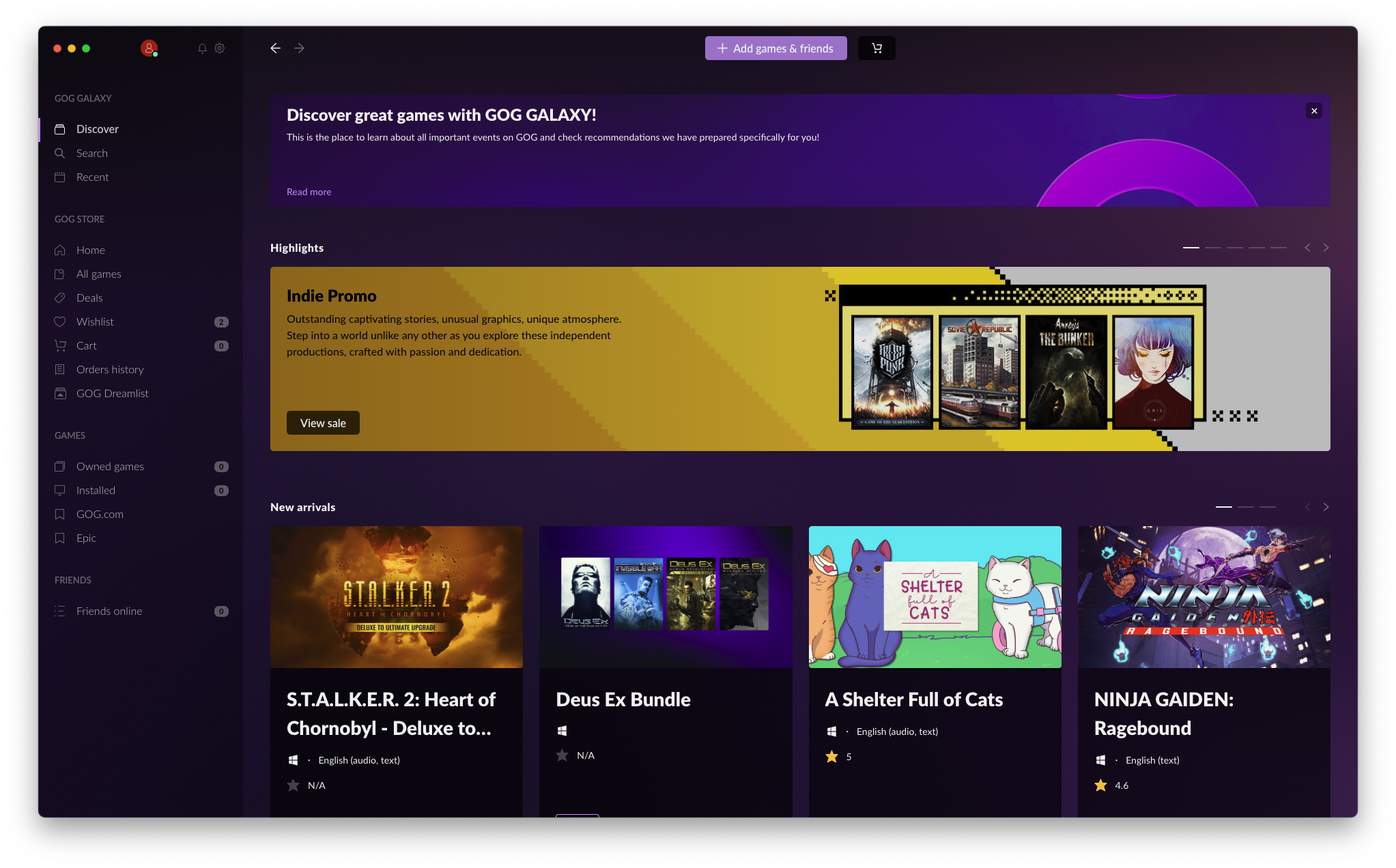This screenshot has height=868, width=1396.
Task: Click the View sale button
Action: (x=323, y=423)
